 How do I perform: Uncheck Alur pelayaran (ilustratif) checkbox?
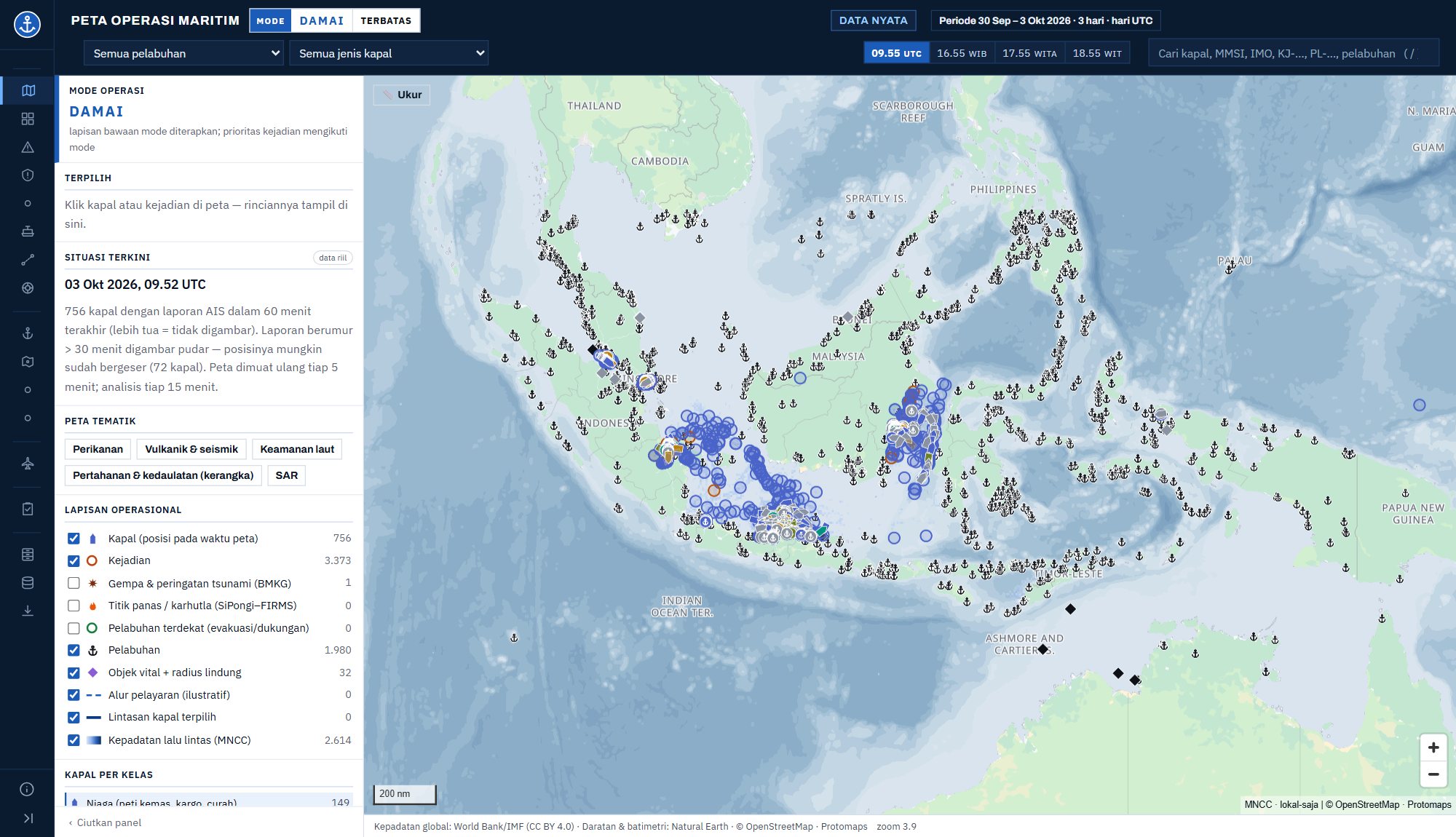tap(74, 695)
